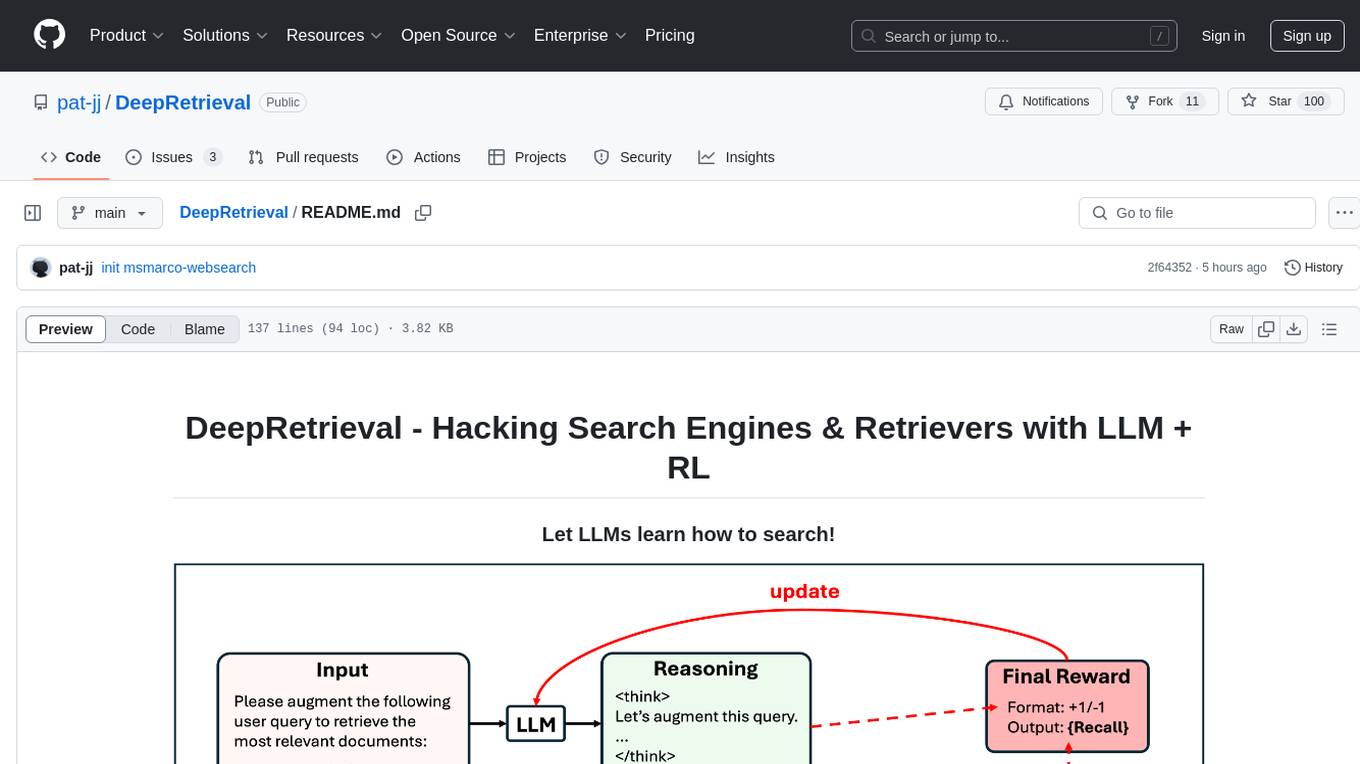
Task: Click the Public repository badge
Action: coord(283,102)
